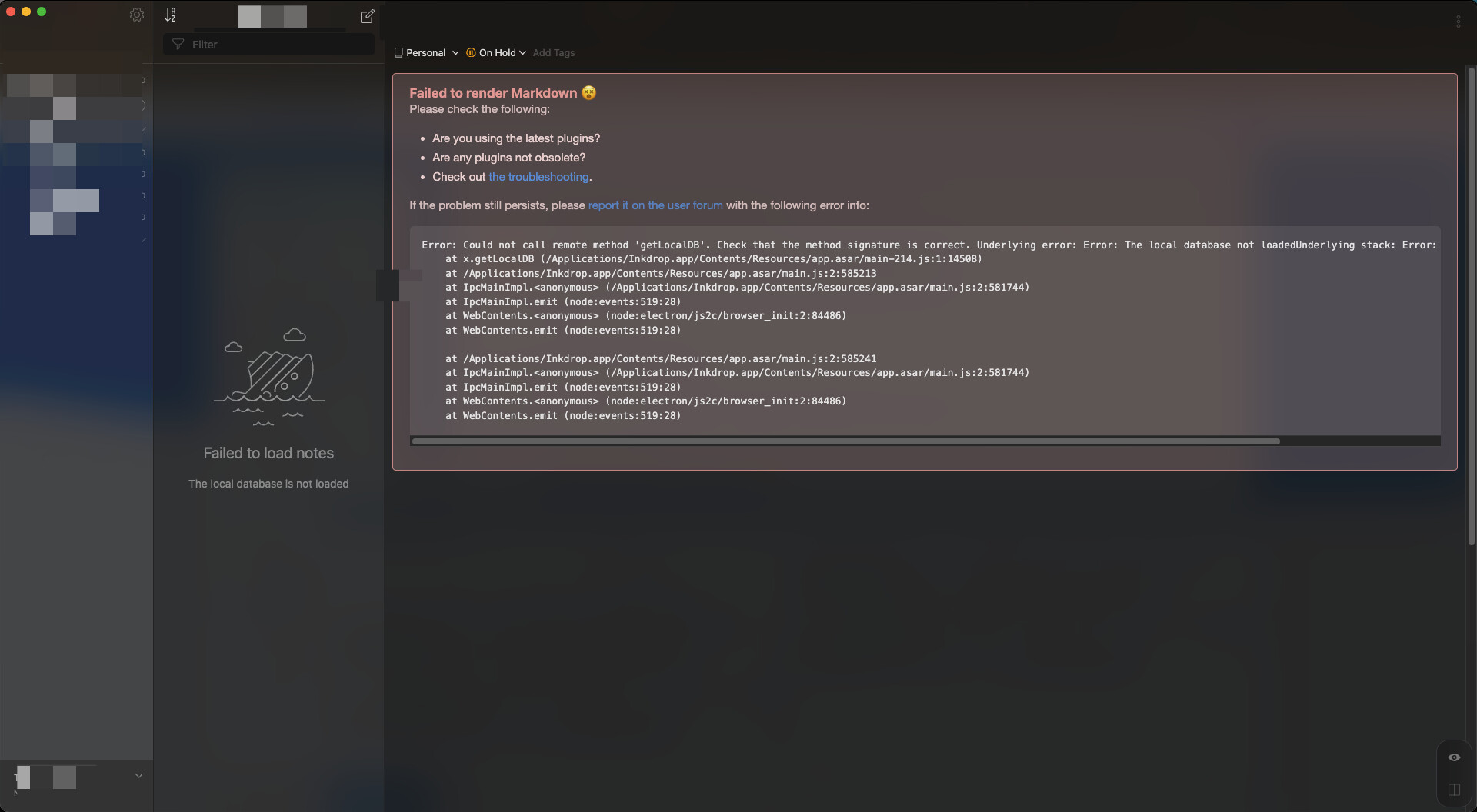Open the troubleshooting link
The height and width of the screenshot is (812, 1477).
[538, 177]
